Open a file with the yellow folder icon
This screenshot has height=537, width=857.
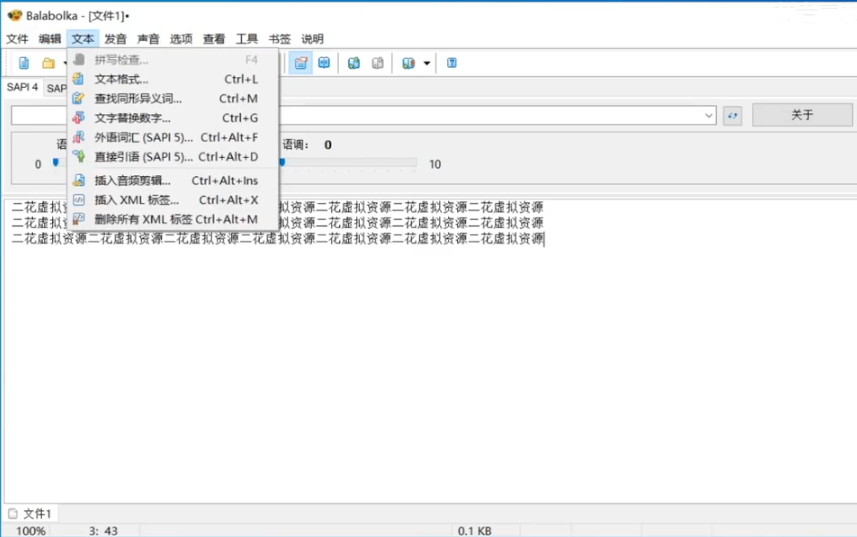click(x=49, y=63)
